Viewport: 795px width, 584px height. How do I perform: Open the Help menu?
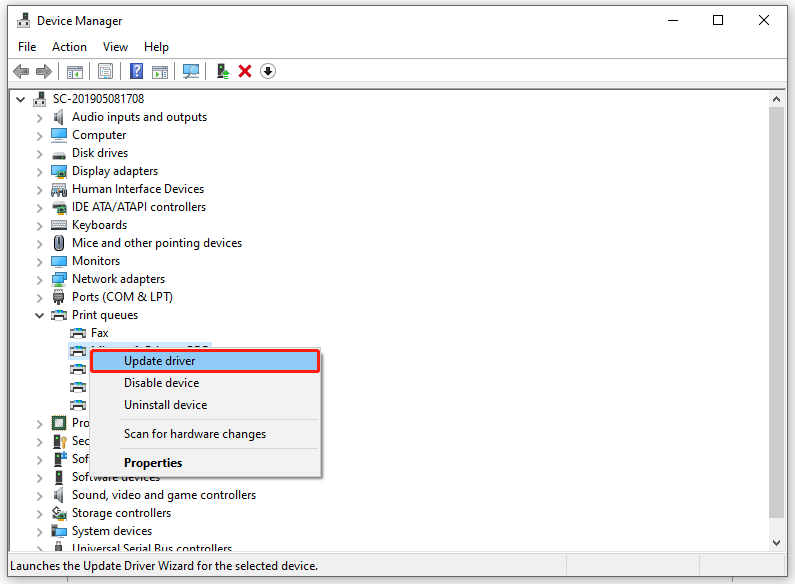tap(156, 47)
